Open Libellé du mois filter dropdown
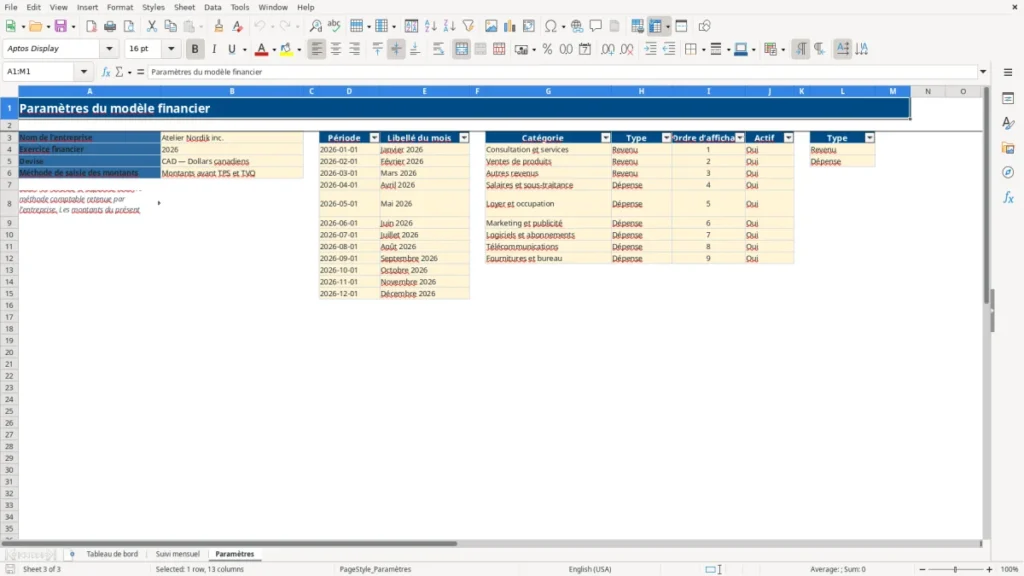Viewport: 1024px width, 576px height. point(464,138)
